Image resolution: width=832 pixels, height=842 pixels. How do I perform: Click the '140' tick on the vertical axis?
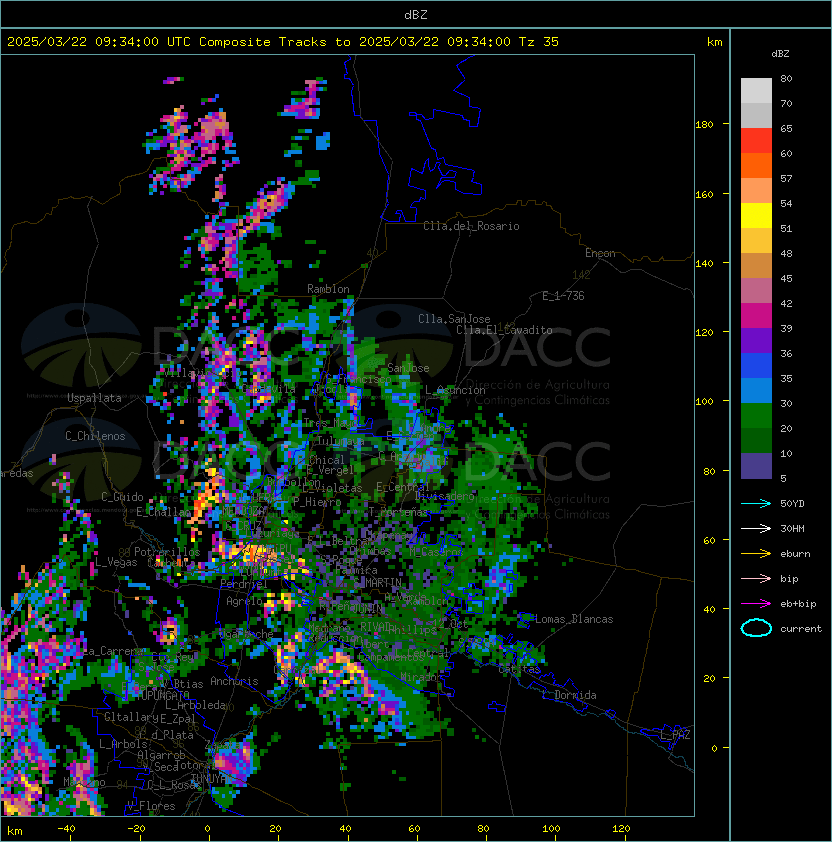pos(704,263)
